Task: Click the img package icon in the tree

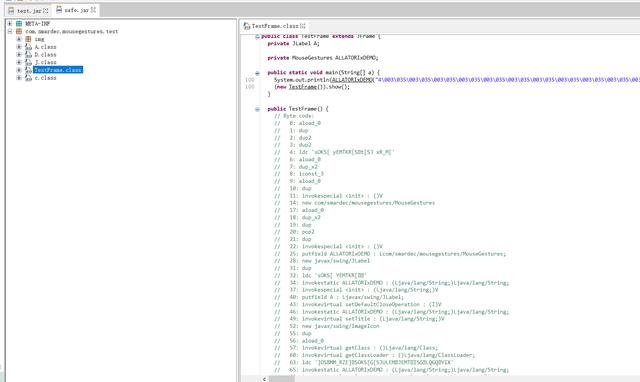Action: point(28,39)
